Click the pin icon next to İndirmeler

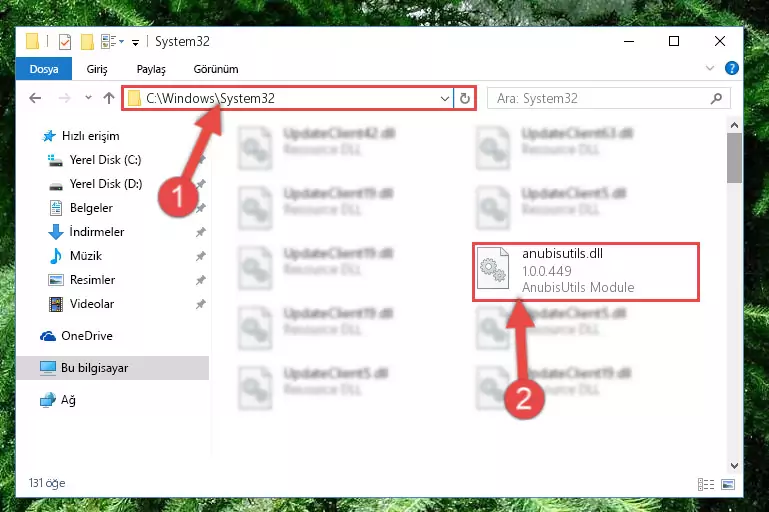pos(201,232)
